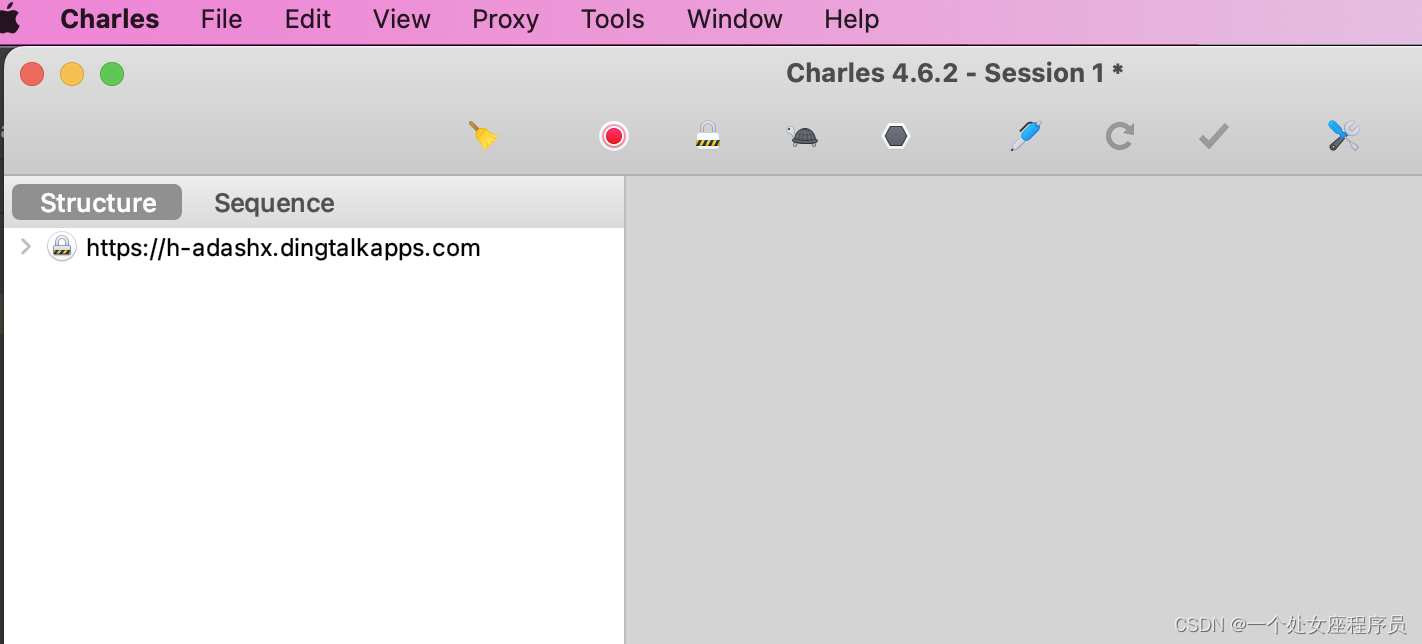Image resolution: width=1422 pixels, height=644 pixels.
Task: Click the Compose pen icon
Action: pos(1026,135)
